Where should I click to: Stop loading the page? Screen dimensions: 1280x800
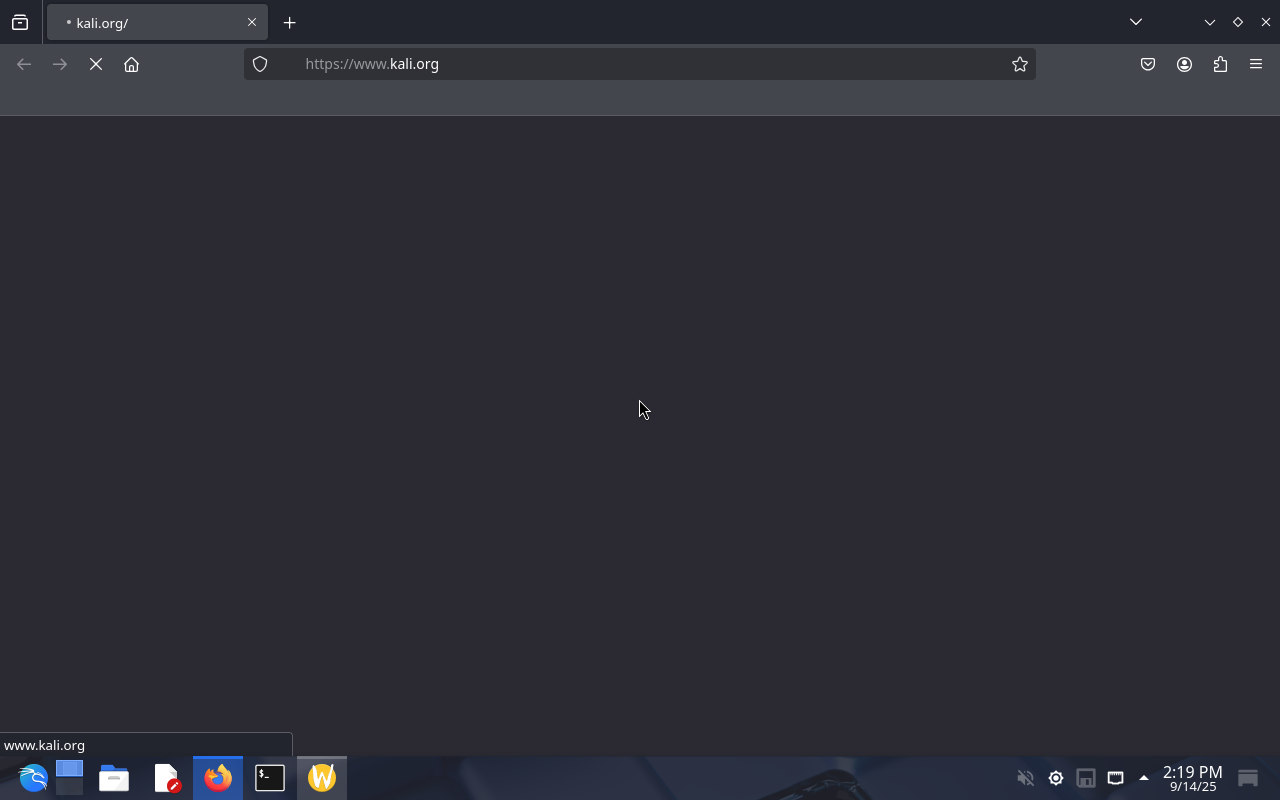[x=96, y=64]
